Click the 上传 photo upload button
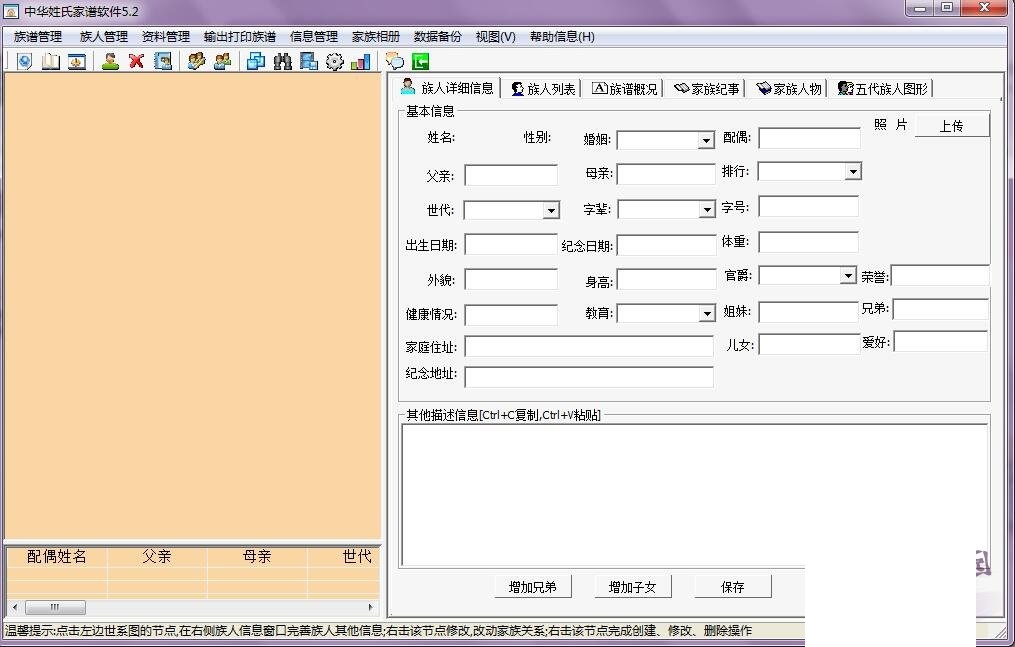 (951, 126)
